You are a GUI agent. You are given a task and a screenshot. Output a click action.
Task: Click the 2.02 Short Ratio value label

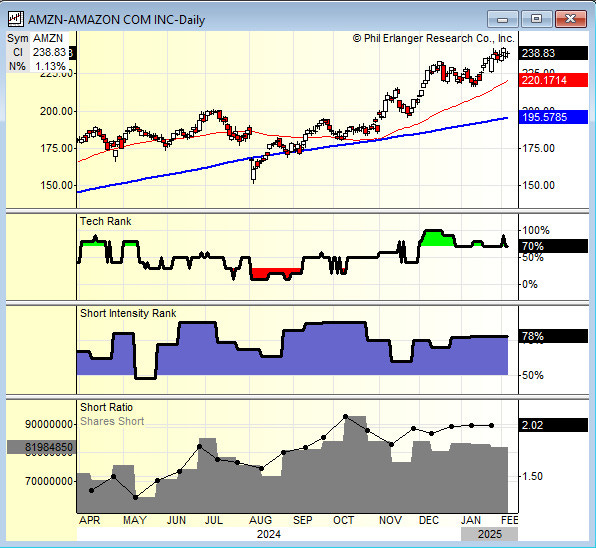point(553,425)
